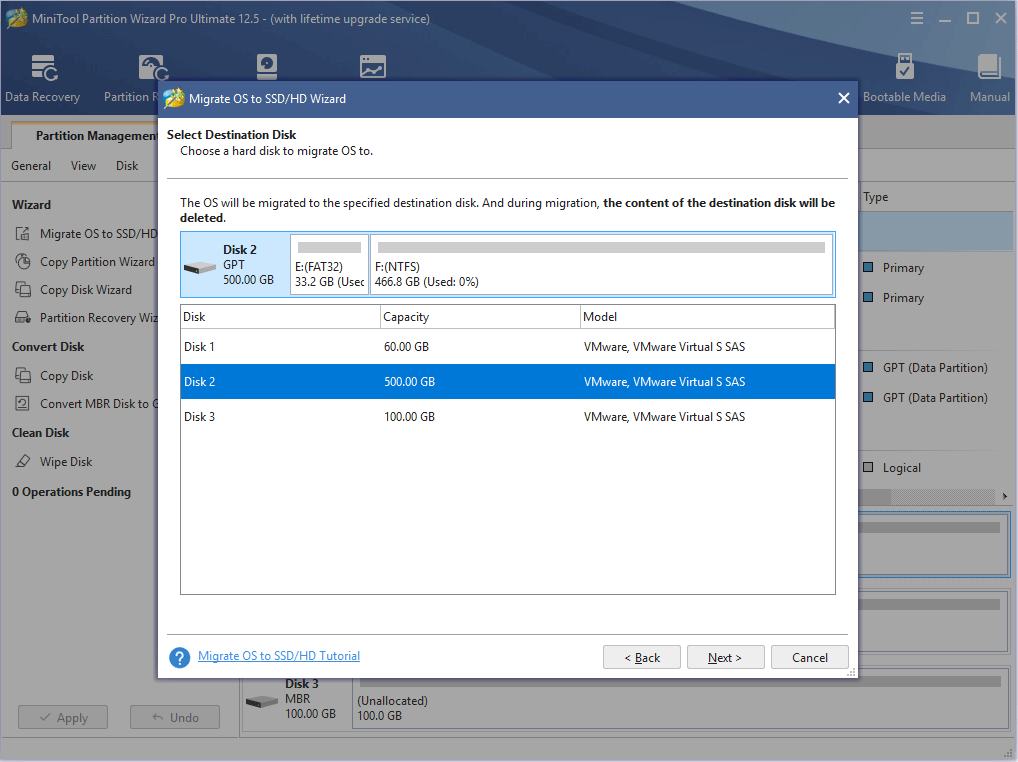Sort list by Model column header
Image resolution: width=1018 pixels, height=762 pixels.
pos(706,317)
